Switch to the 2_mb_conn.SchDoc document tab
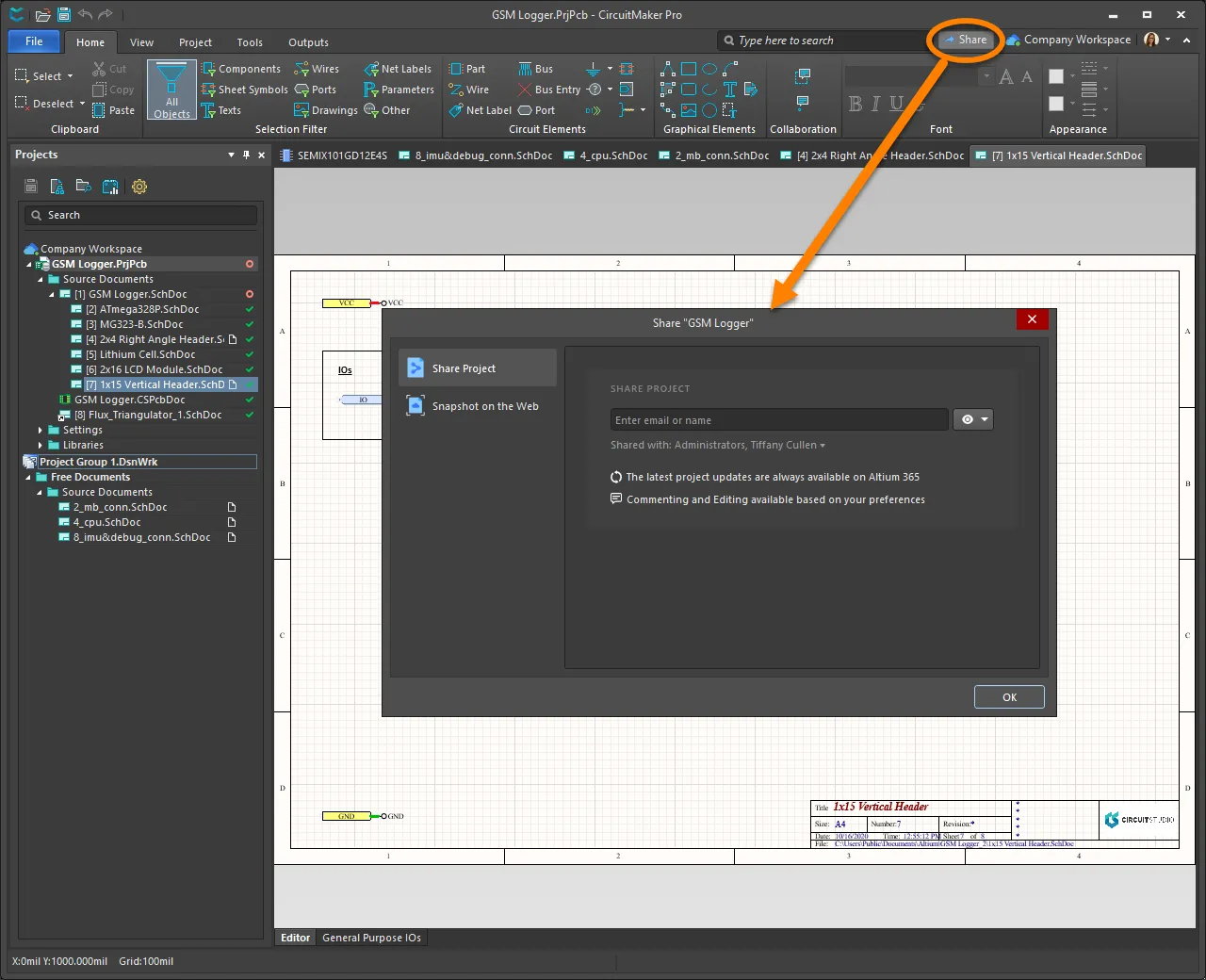 click(713, 155)
